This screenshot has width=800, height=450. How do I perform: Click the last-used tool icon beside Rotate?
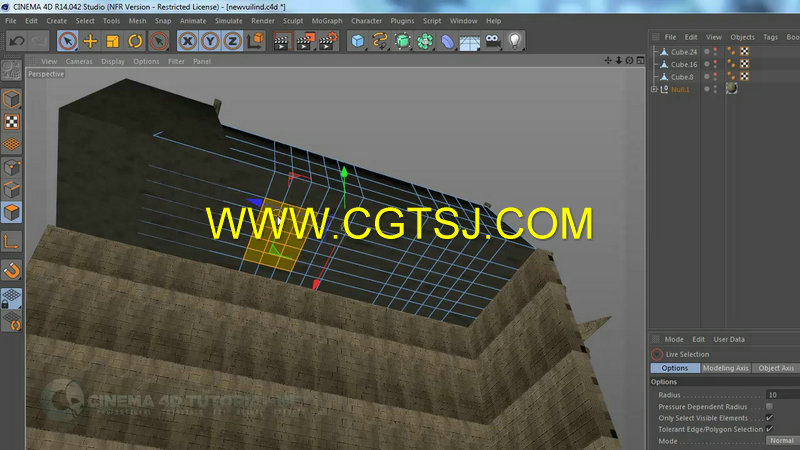159,41
